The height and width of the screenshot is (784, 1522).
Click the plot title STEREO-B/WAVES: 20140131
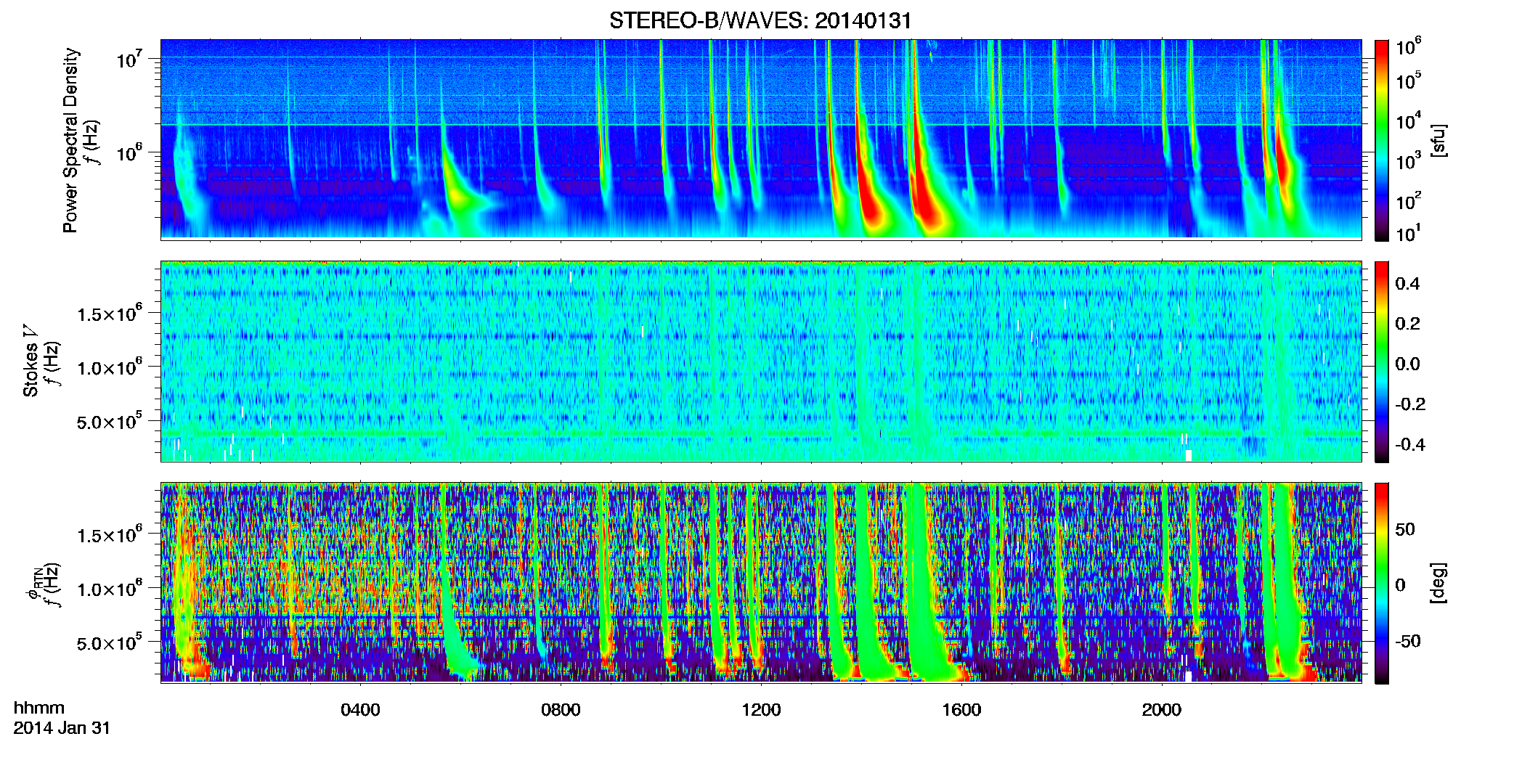coord(760,20)
